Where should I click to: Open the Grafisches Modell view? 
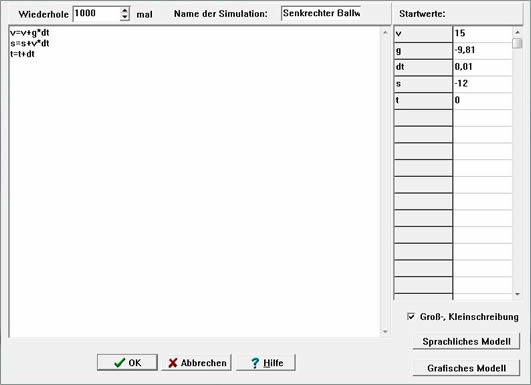[x=466, y=368]
